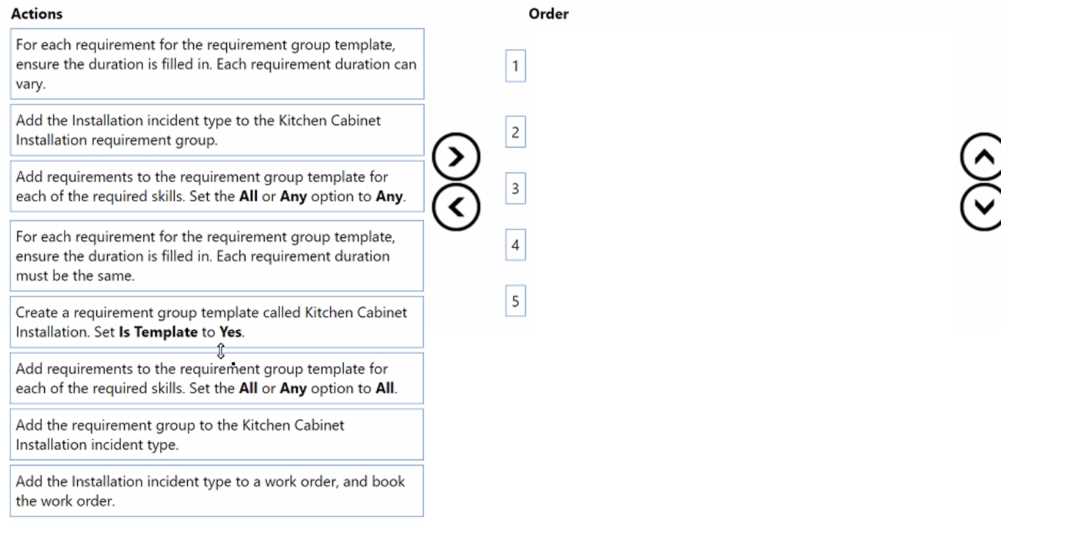1072x541 pixels.
Task: Select the add requirements action with option set to All
Action: [217, 378]
